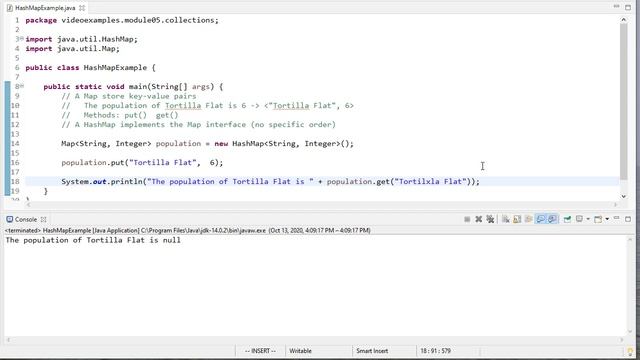This screenshot has width=640, height=360.
Task: Click the Writable status bar entry
Action: coord(300,351)
